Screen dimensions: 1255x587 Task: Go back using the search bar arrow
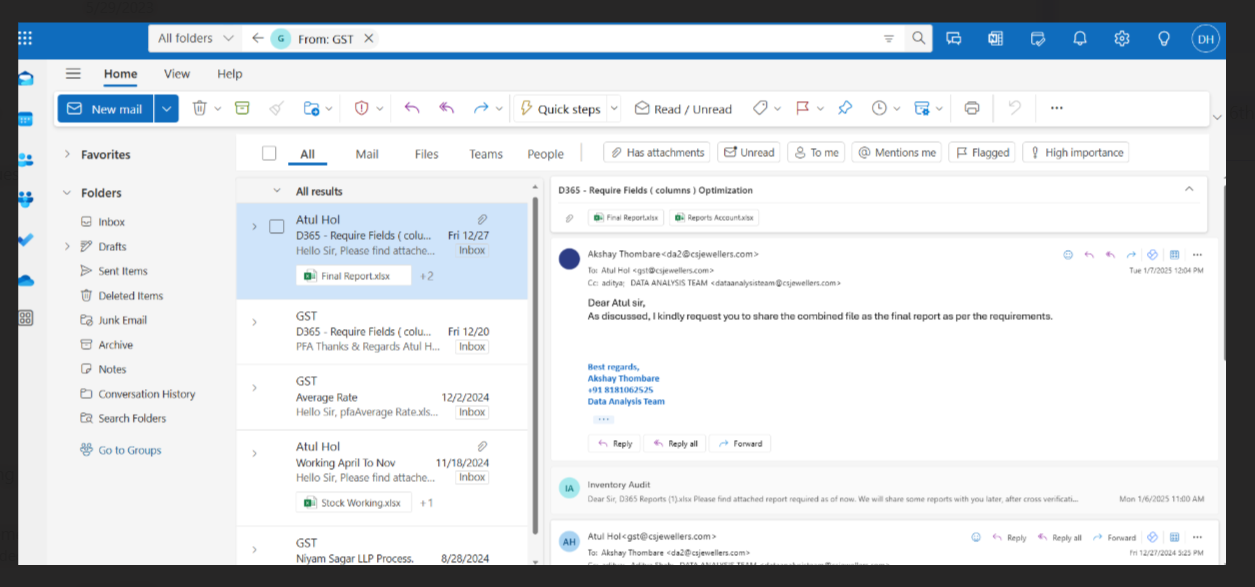(258, 38)
